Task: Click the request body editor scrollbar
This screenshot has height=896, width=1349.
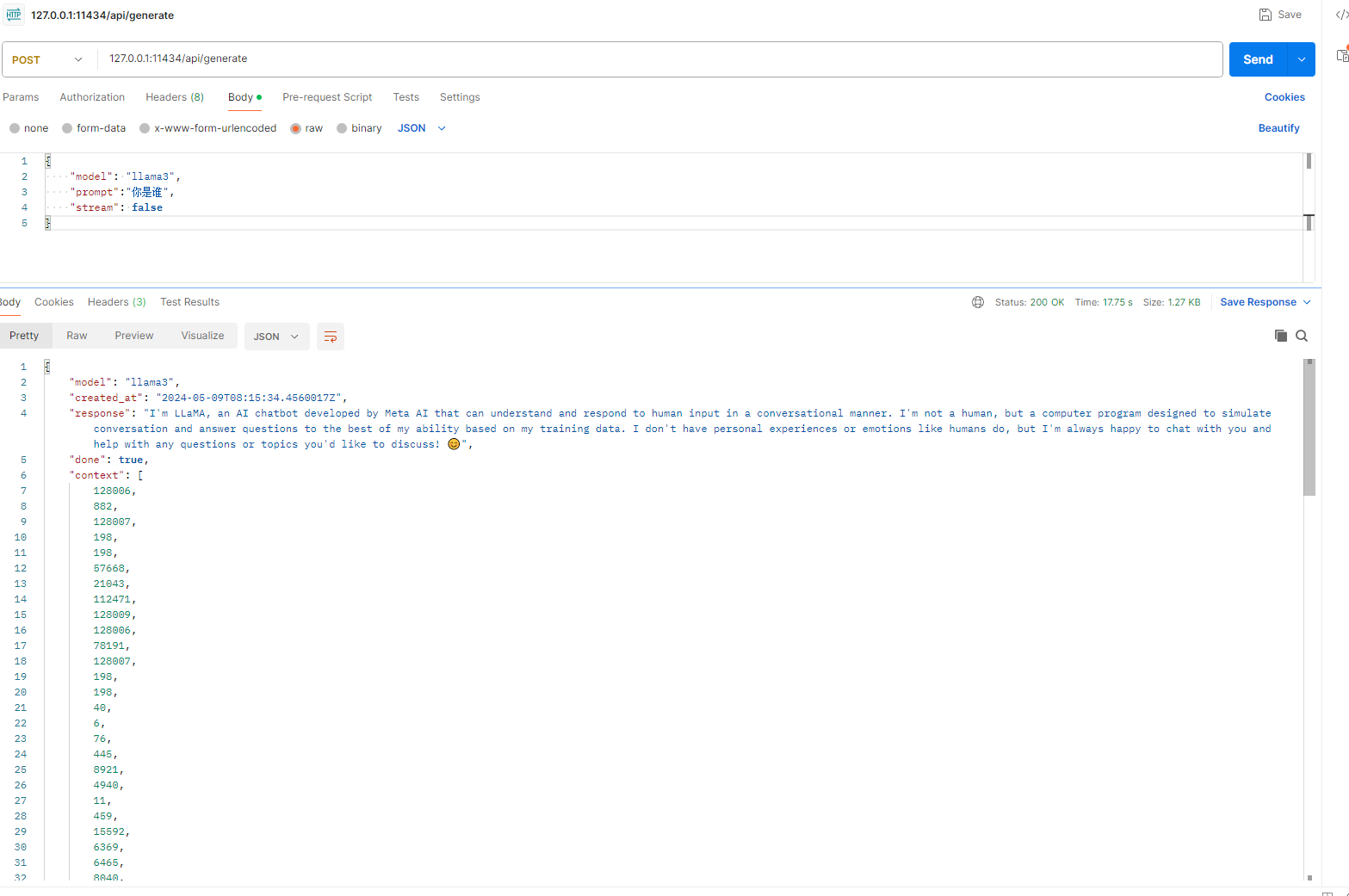Action: point(1309,161)
